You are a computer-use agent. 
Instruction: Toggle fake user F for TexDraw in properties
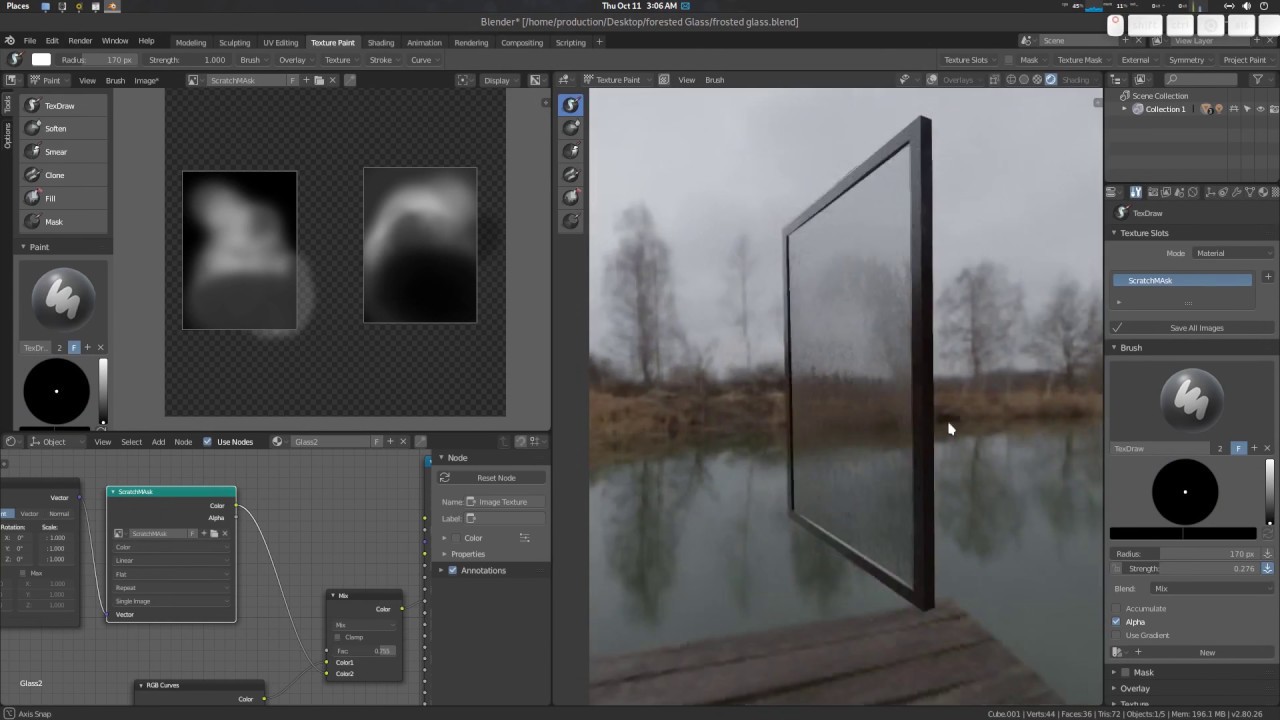[1239, 448]
